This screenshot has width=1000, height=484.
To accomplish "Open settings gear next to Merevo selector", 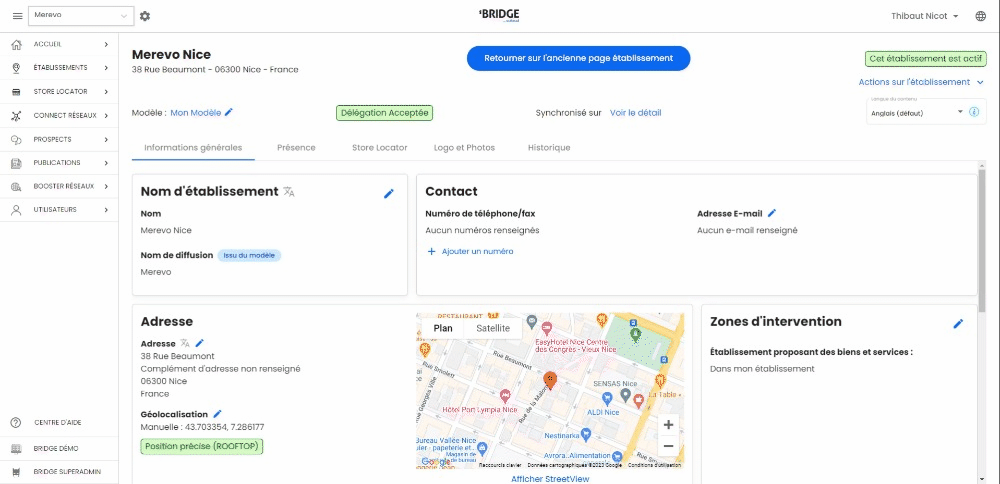I will click(145, 16).
